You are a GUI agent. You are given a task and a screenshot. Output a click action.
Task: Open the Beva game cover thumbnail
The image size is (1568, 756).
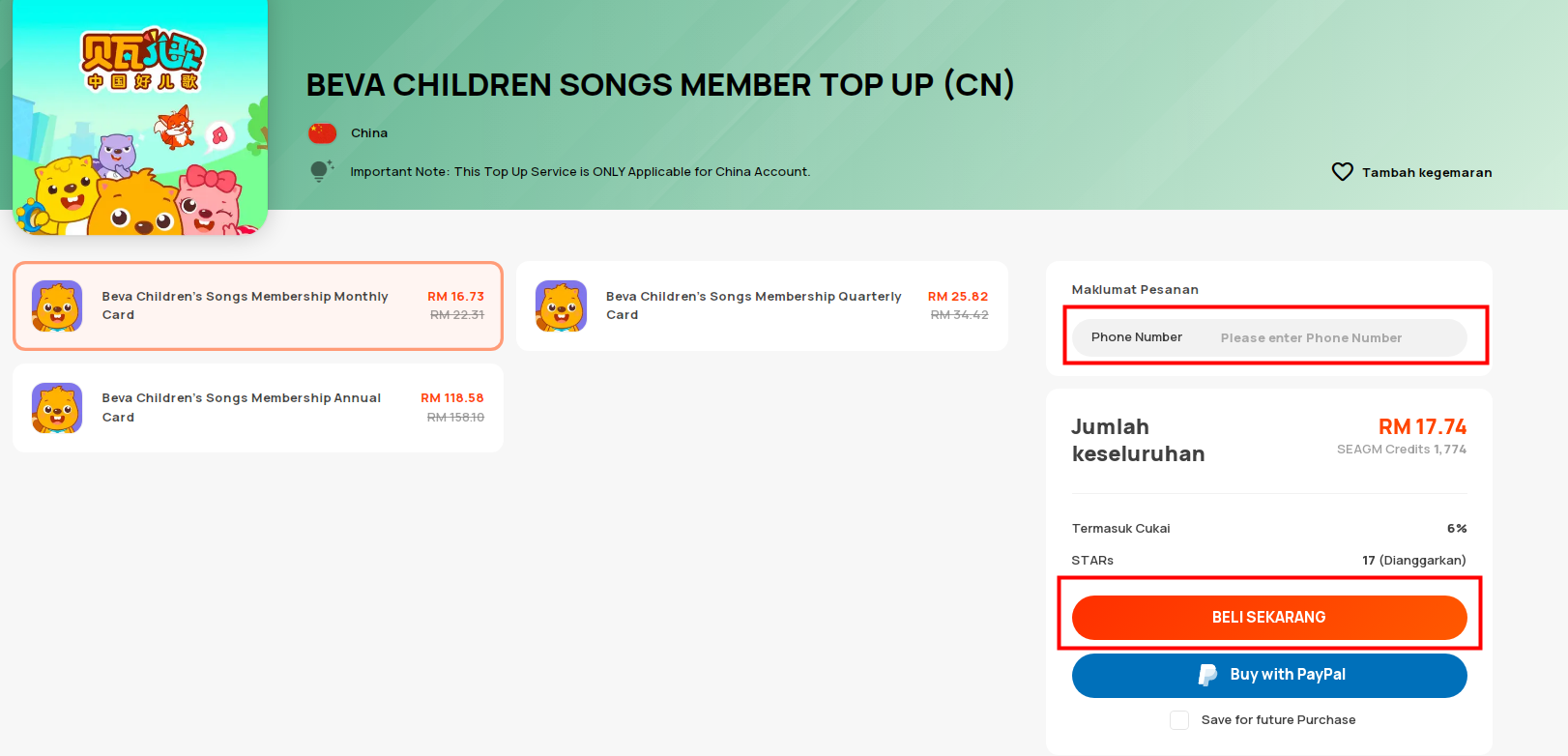(x=140, y=117)
